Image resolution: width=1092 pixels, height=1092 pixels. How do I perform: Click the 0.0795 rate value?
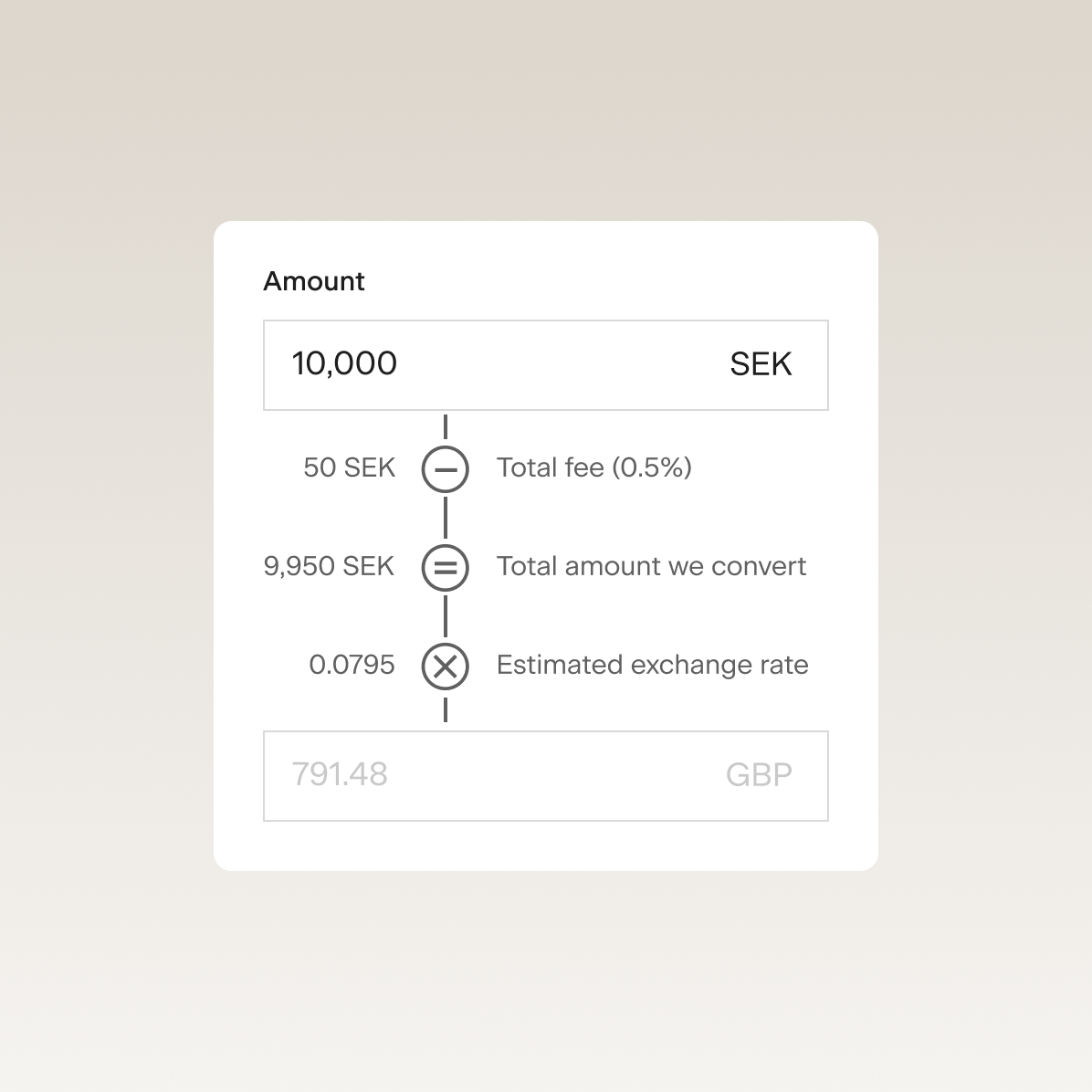[x=352, y=665]
